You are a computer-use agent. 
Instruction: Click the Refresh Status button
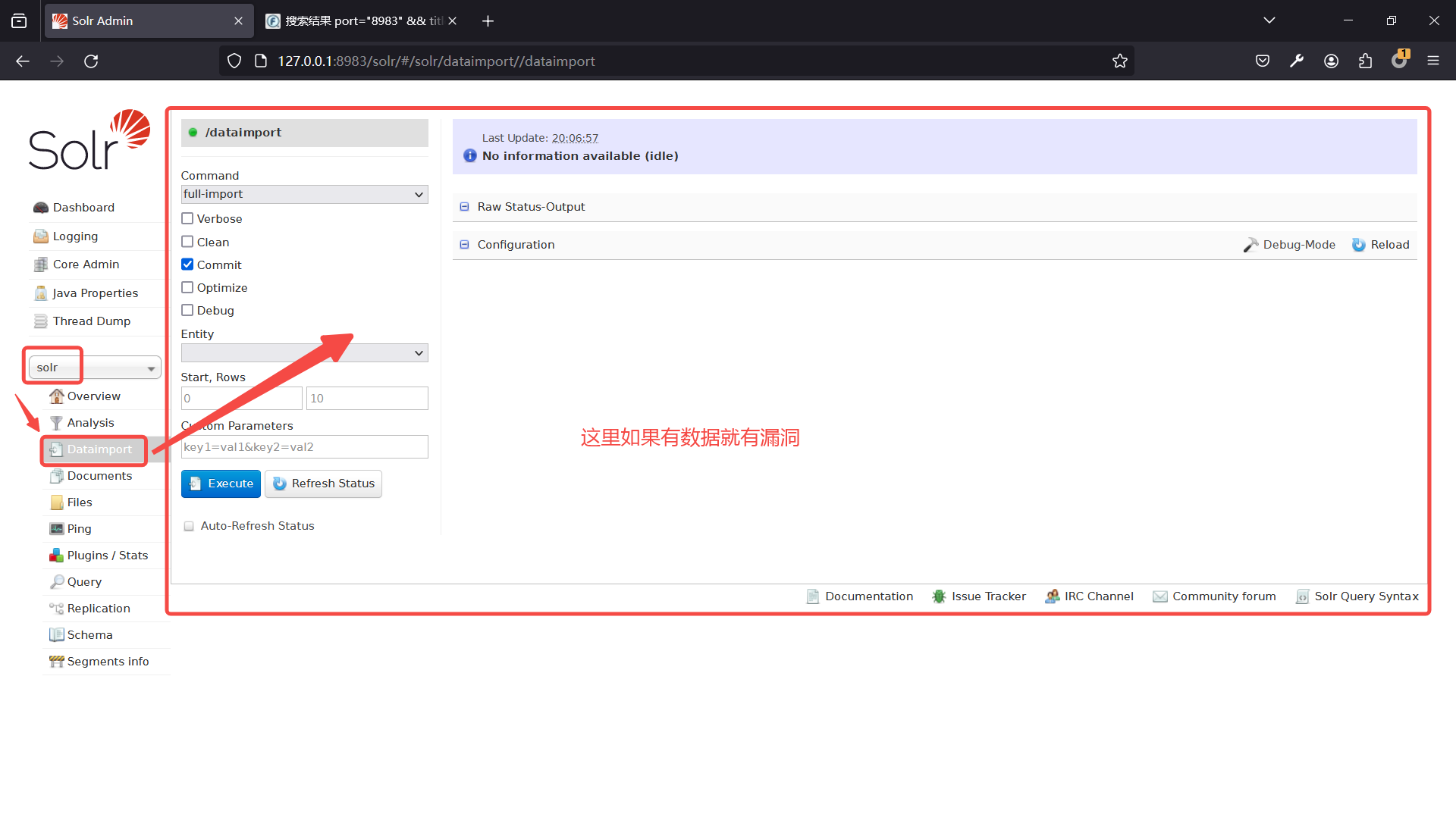(323, 484)
